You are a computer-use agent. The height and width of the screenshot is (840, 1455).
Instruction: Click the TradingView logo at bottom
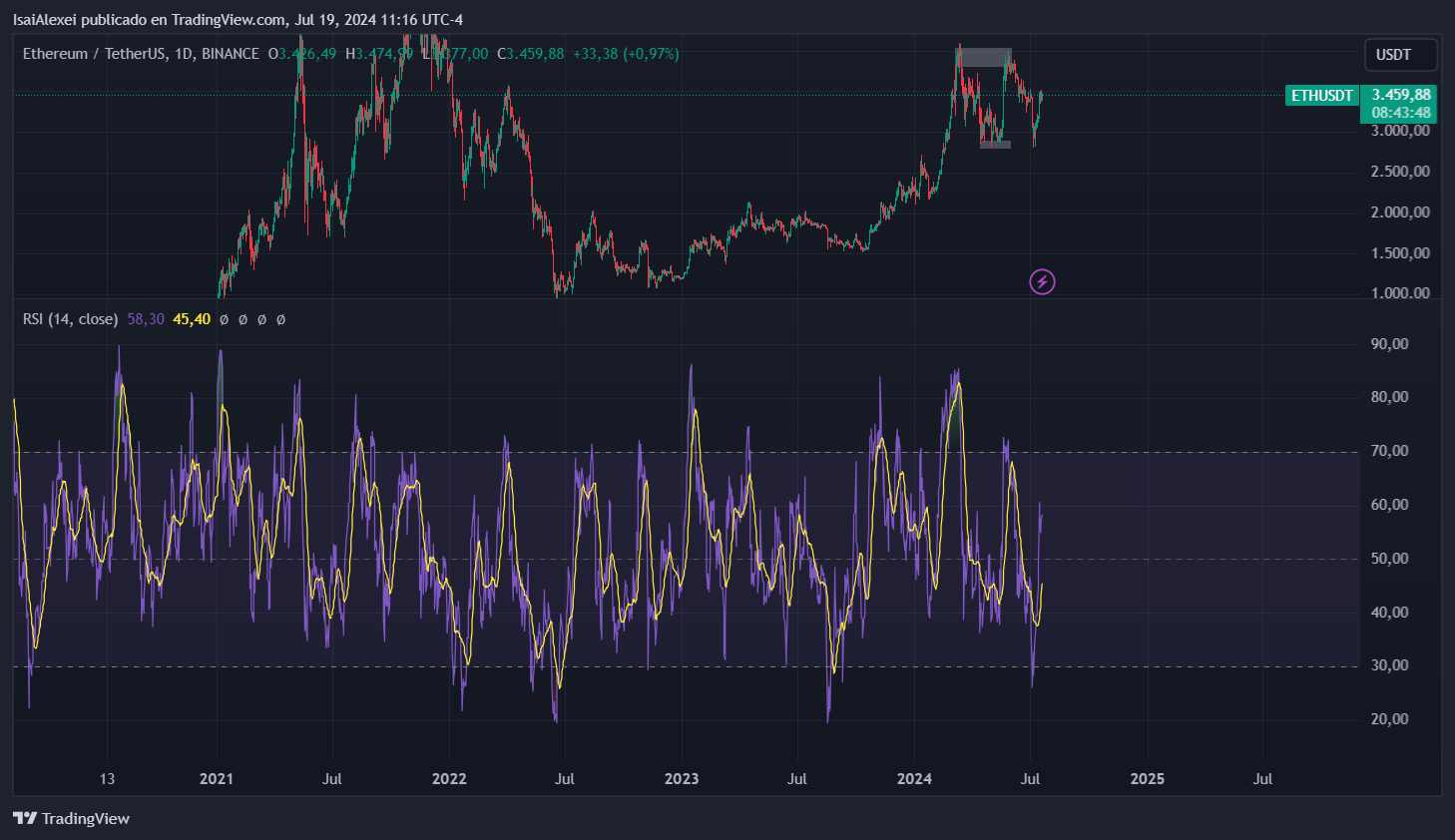click(71, 818)
